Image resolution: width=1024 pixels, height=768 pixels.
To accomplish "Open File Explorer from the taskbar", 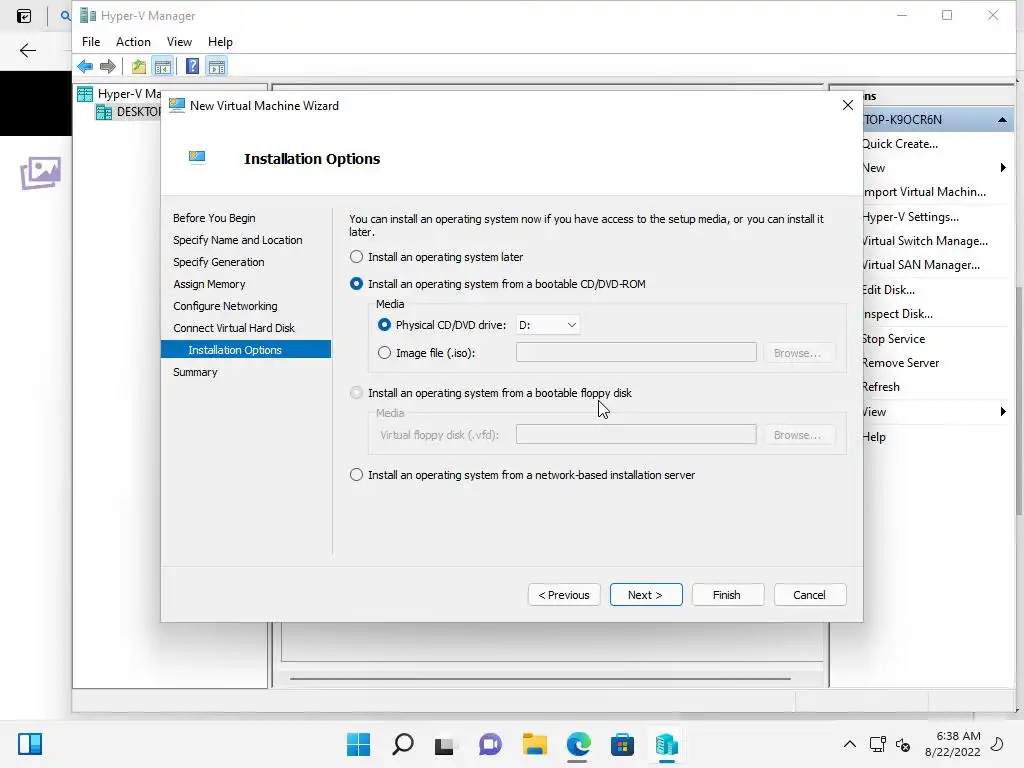I will pos(534,744).
